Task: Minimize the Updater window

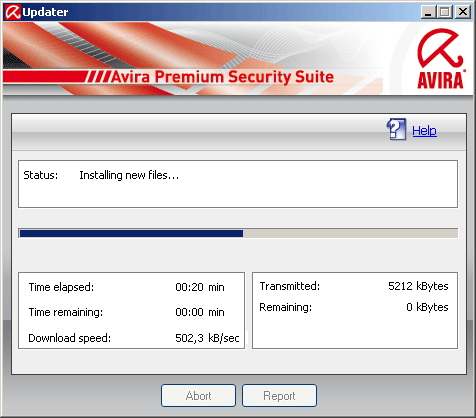Action: (x=428, y=12)
